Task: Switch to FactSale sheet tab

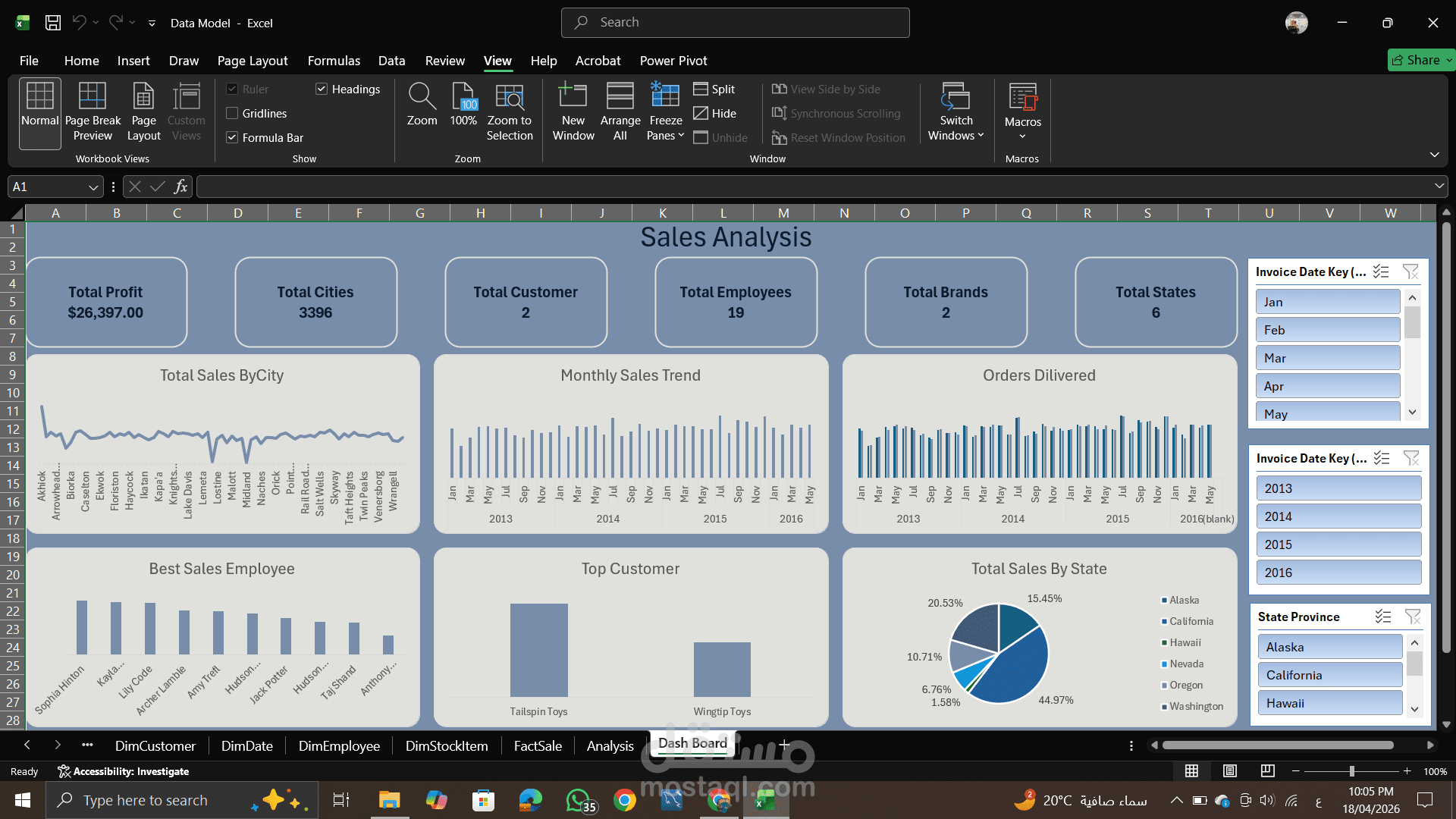Action: 538,746
